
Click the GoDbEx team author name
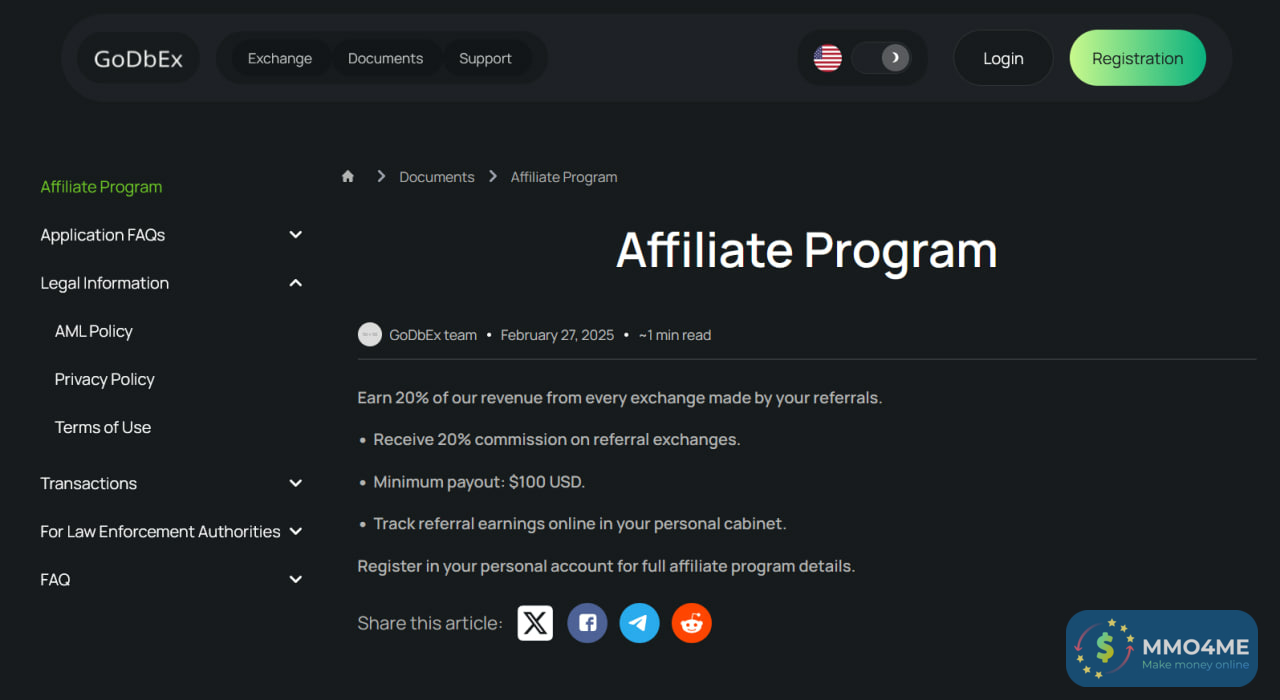pos(433,335)
